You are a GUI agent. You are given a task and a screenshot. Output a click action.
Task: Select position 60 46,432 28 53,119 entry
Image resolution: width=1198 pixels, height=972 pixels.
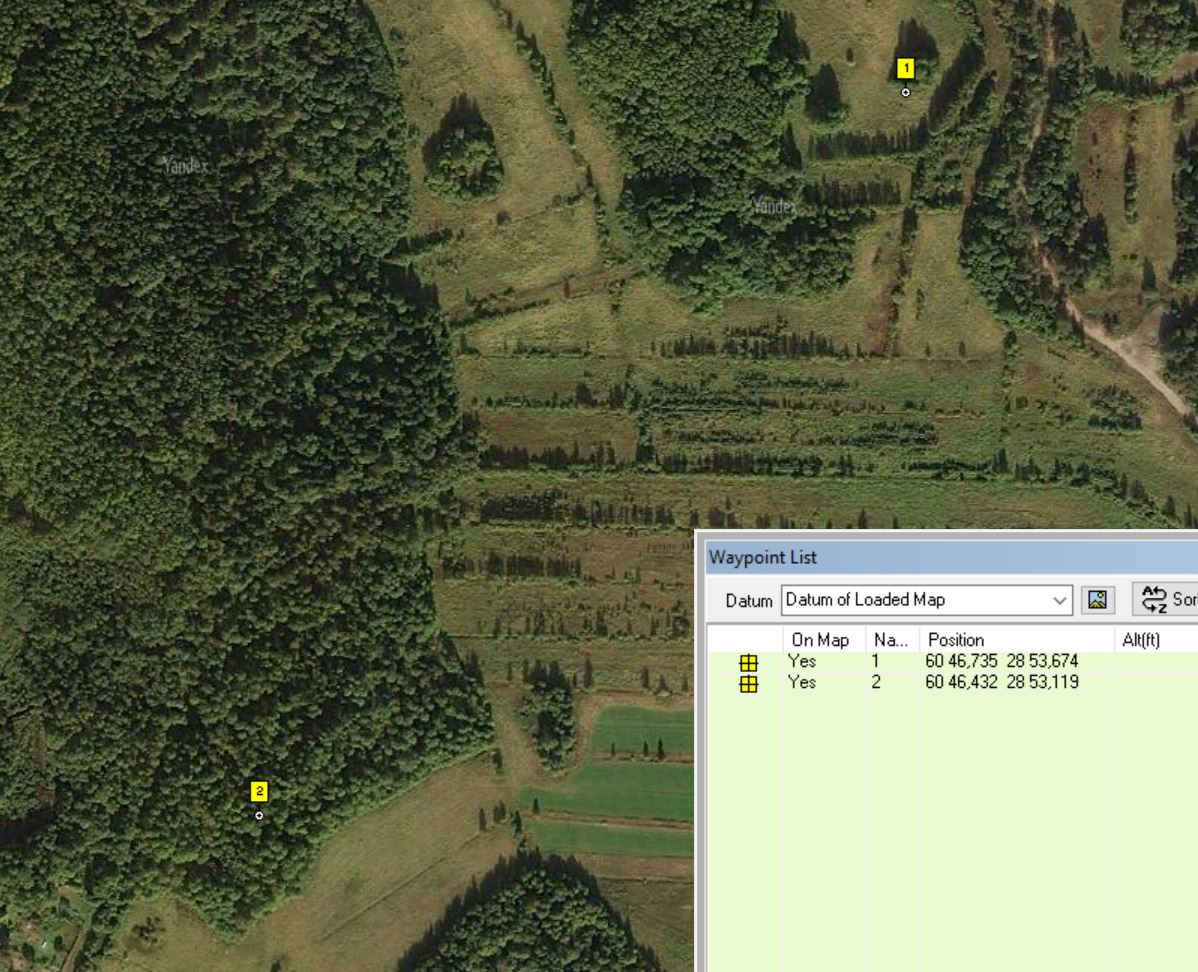pyautogui.click(x=1002, y=682)
